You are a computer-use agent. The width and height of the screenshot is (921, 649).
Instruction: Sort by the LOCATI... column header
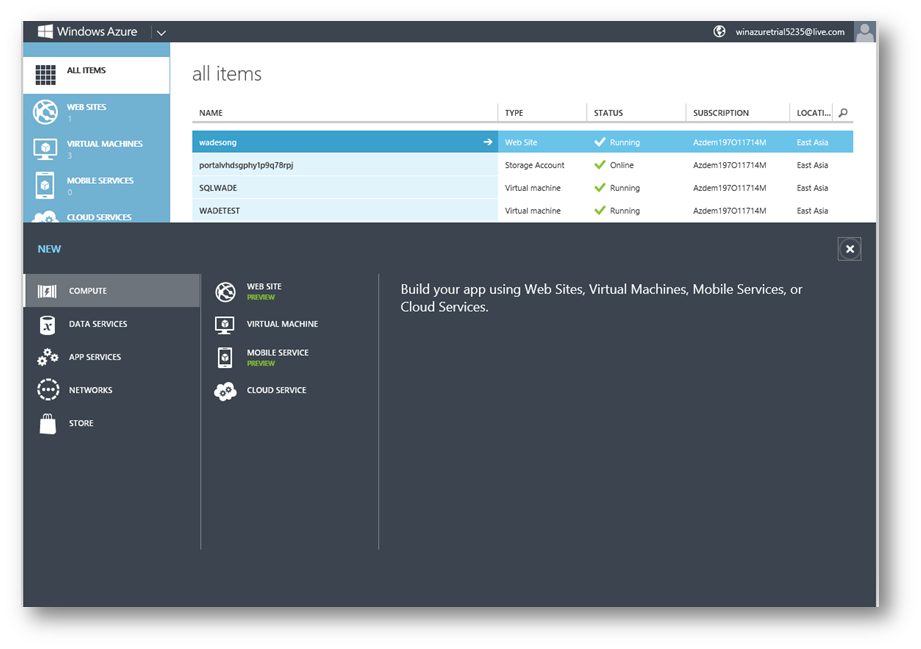[814, 113]
